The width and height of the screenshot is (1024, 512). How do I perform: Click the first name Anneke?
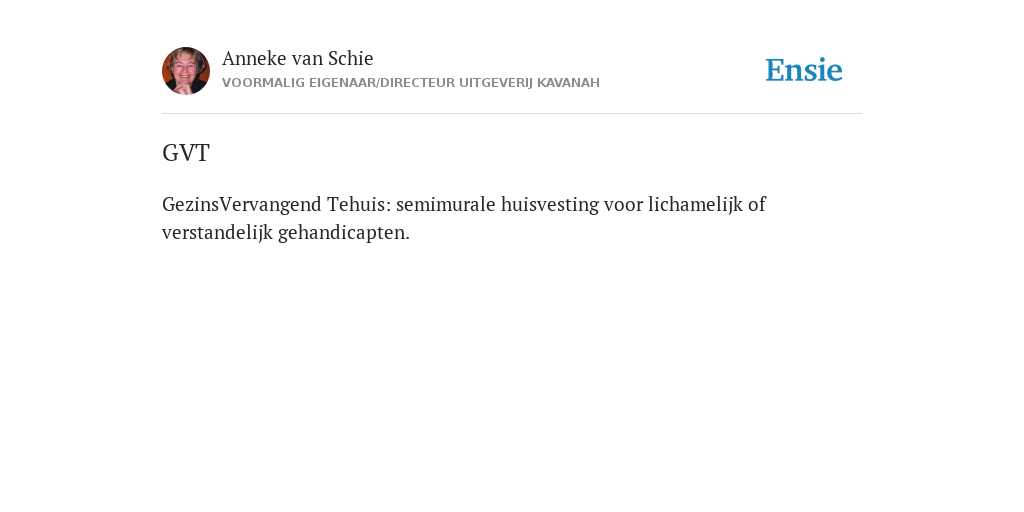(254, 58)
